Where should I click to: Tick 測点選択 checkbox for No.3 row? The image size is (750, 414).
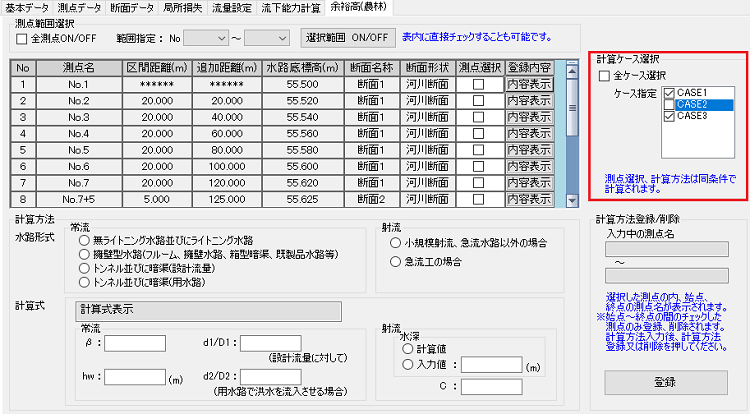[x=479, y=117]
